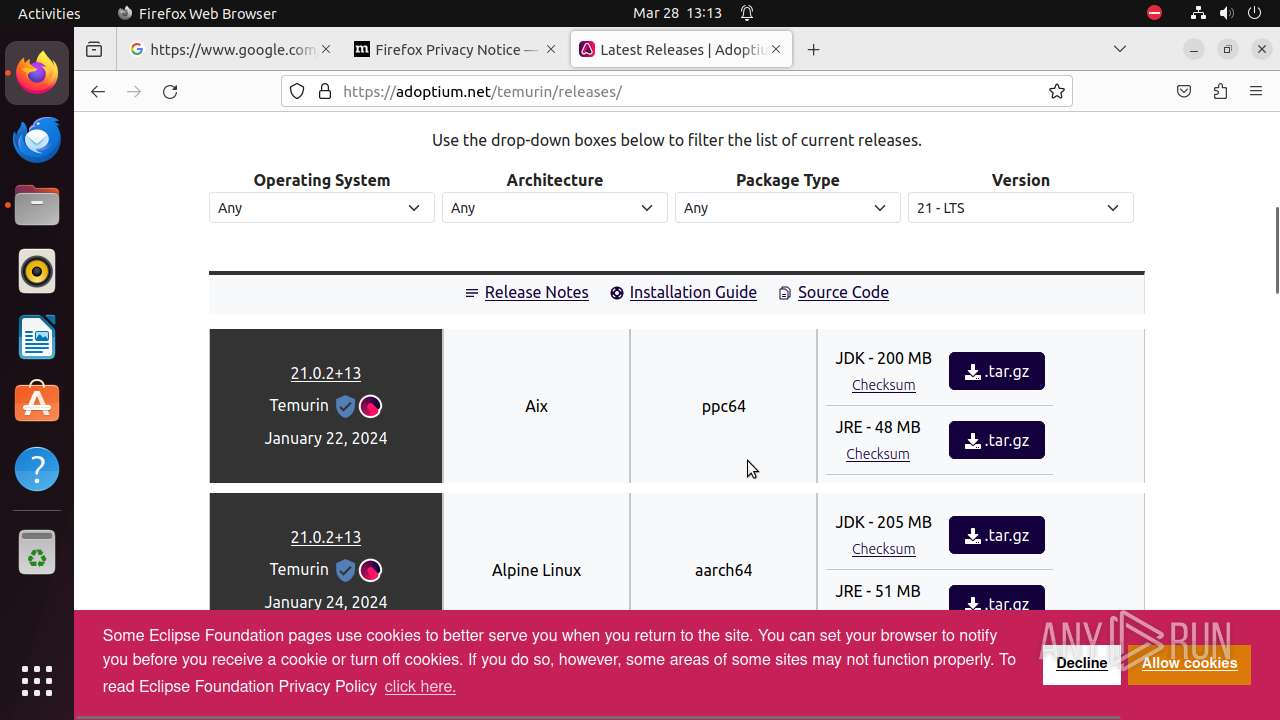The height and width of the screenshot is (720, 1280).
Task: Open LibreOffice Writer in dock
Action: tap(37, 337)
